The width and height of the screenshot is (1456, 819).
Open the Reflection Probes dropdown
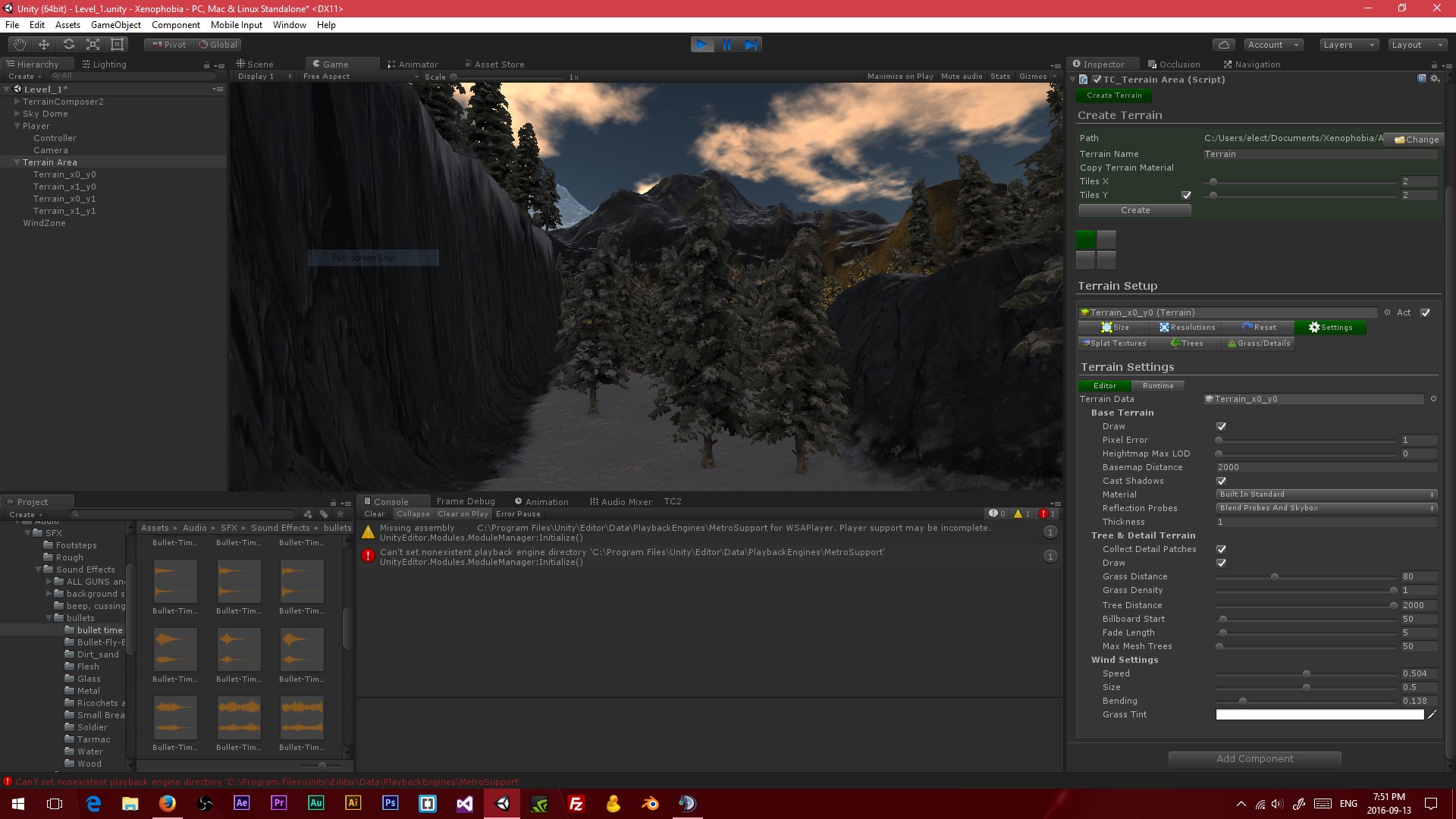click(x=1326, y=508)
